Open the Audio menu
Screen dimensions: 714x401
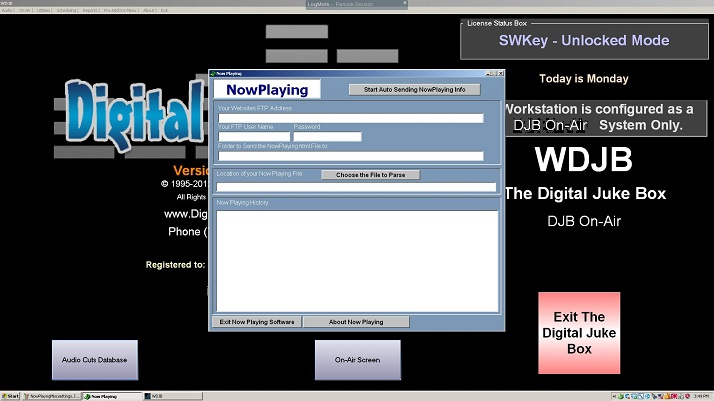[7, 10]
